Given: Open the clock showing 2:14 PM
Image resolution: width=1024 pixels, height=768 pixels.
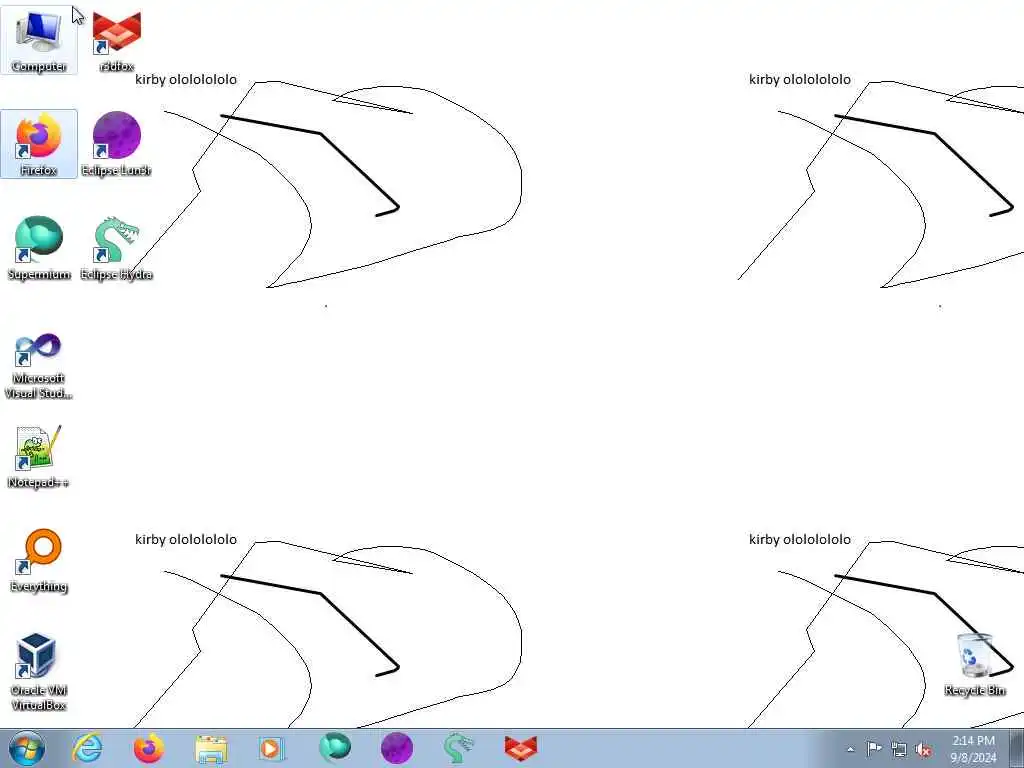Looking at the screenshot, I should click(x=973, y=749).
